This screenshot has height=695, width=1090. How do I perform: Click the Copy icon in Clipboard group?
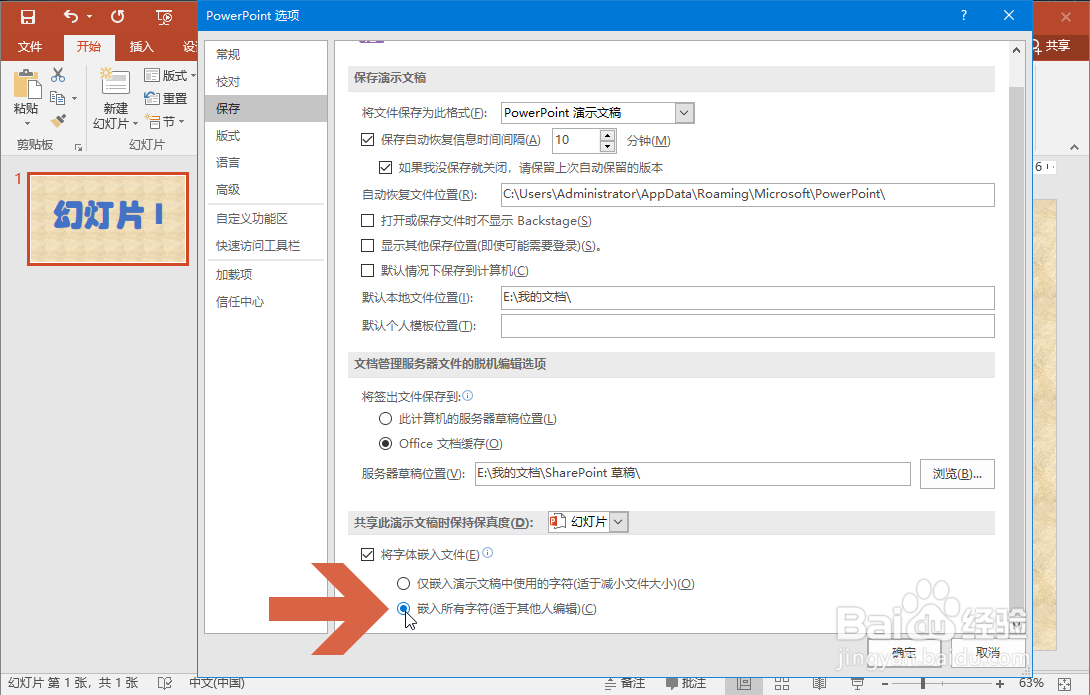(58, 96)
